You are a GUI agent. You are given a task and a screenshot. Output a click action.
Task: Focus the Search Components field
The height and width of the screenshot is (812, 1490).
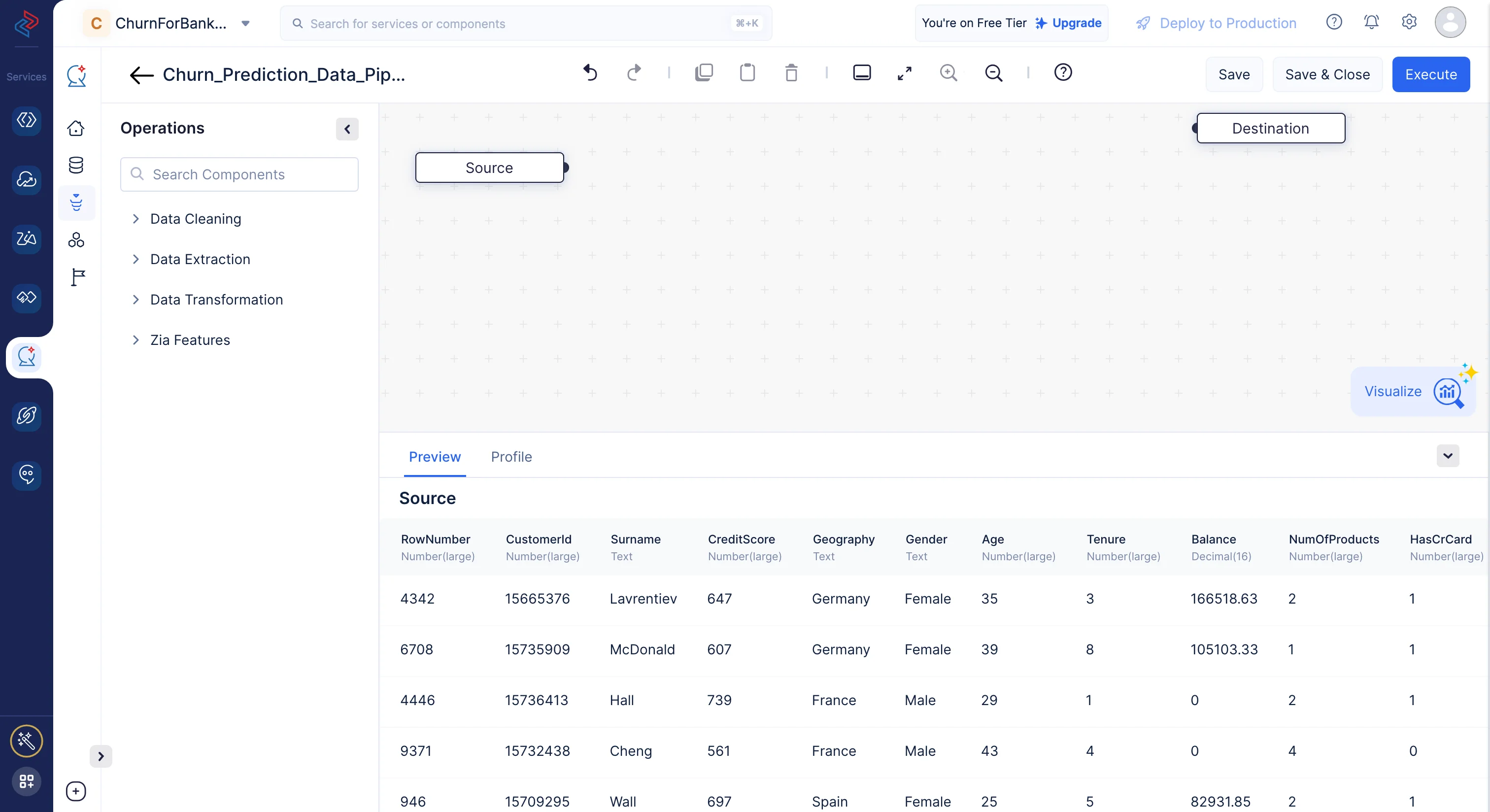239,174
